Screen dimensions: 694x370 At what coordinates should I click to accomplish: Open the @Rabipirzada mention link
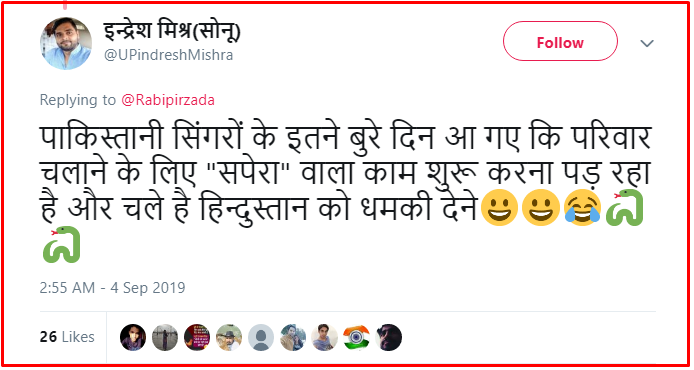[168, 100]
